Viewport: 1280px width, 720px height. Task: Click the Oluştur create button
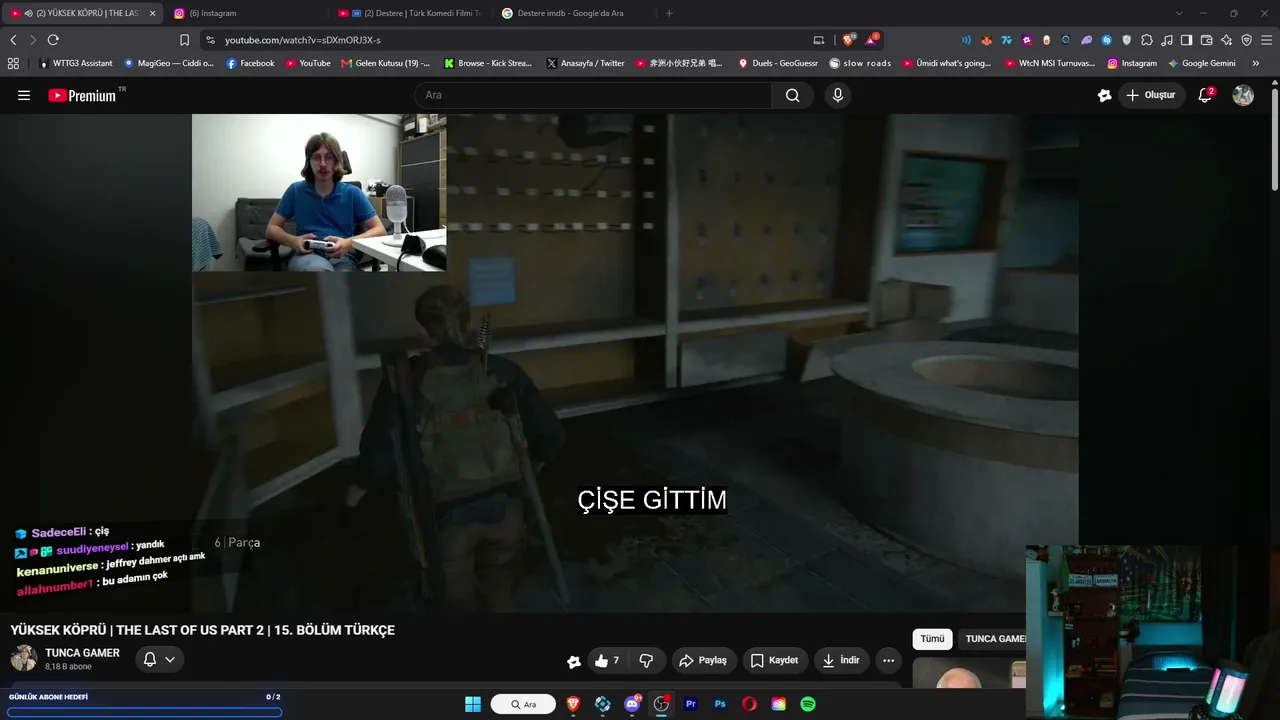(x=1151, y=95)
